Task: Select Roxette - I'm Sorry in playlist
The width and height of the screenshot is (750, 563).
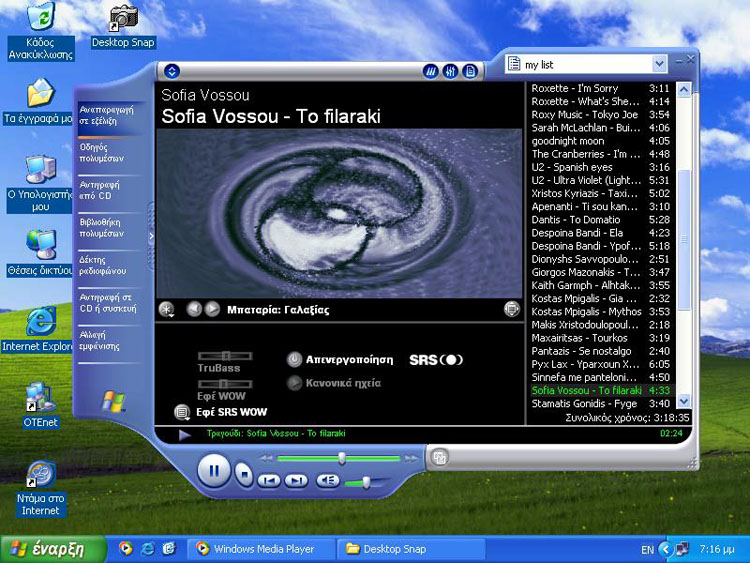Action: [600, 88]
